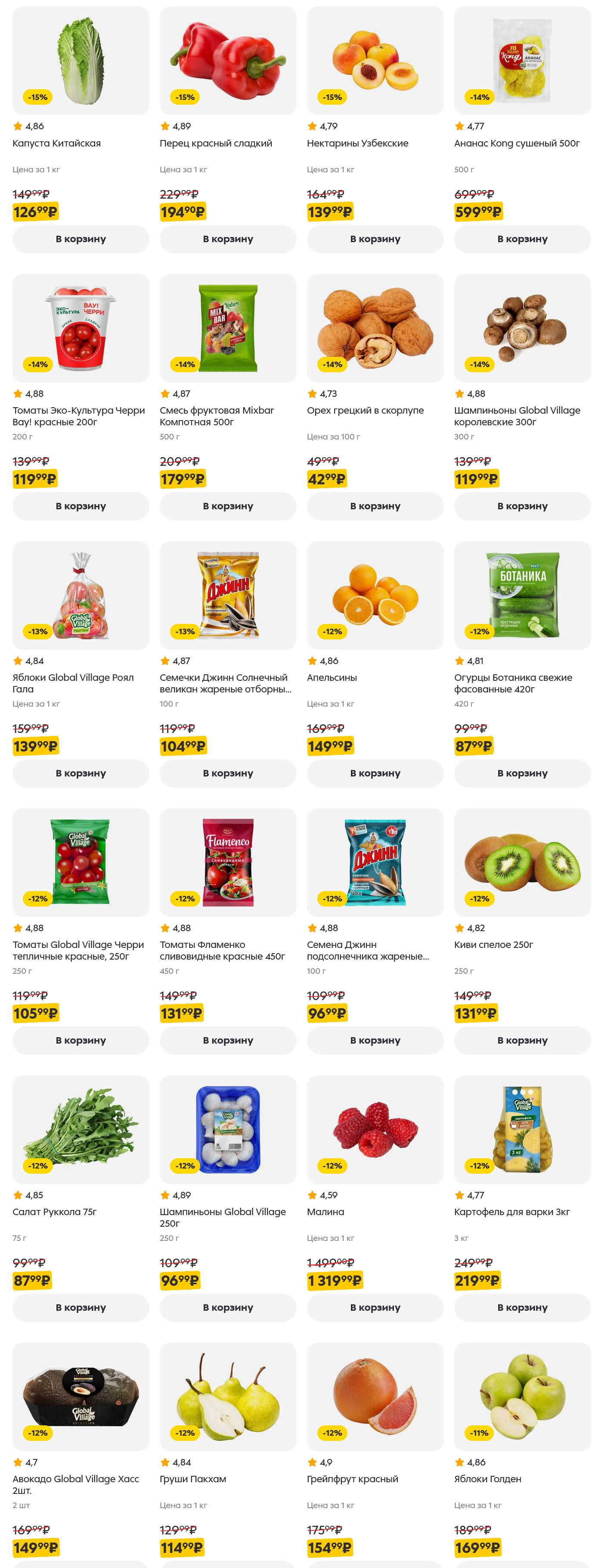Click the -11% discount badge on Яблоки Голден
The image size is (592, 1568).
click(480, 1432)
